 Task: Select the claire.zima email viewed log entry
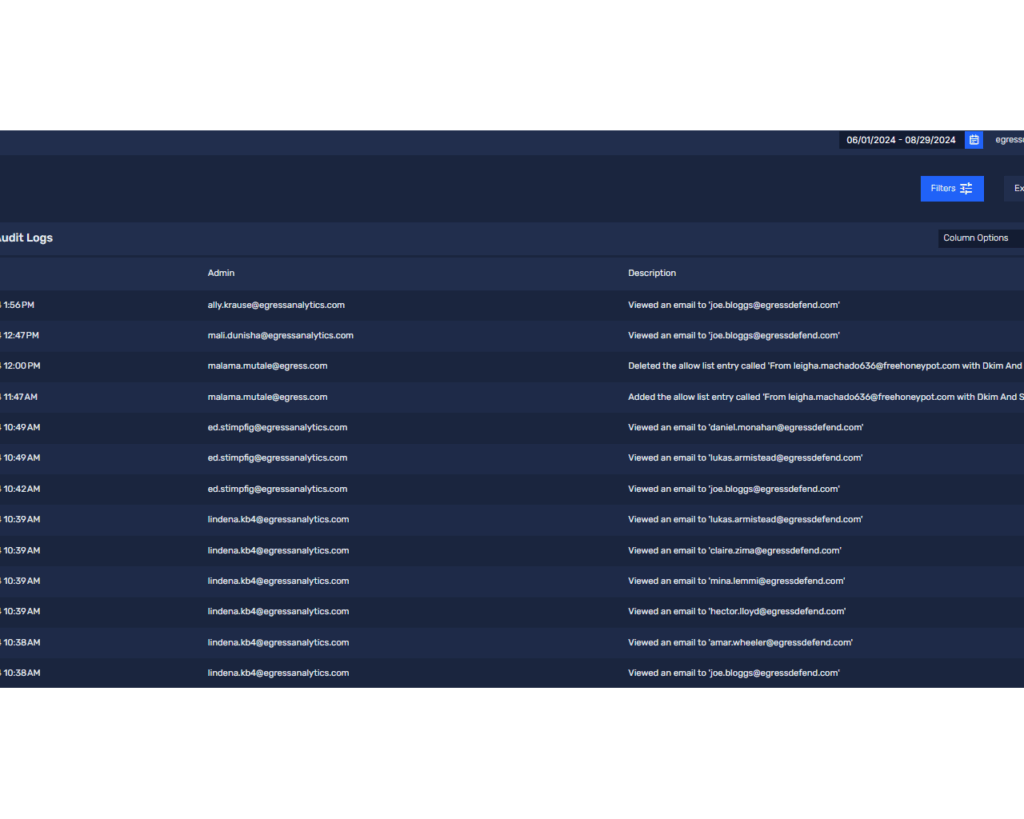[734, 550]
